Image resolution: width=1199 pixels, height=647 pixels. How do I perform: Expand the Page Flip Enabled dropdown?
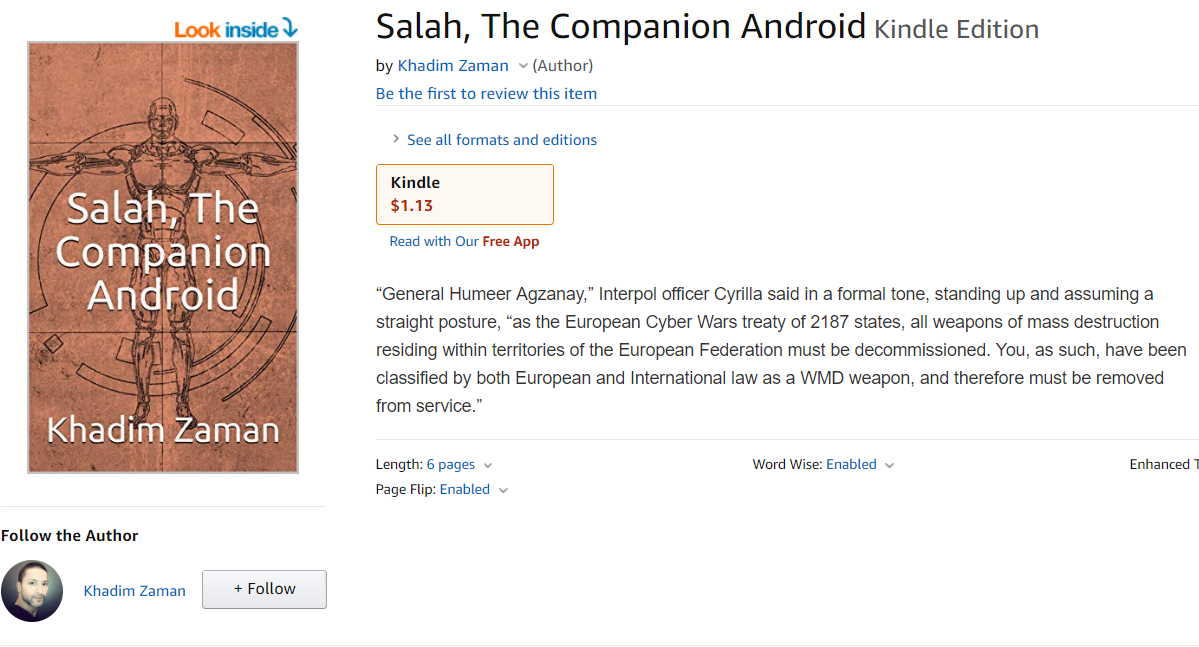pos(503,490)
